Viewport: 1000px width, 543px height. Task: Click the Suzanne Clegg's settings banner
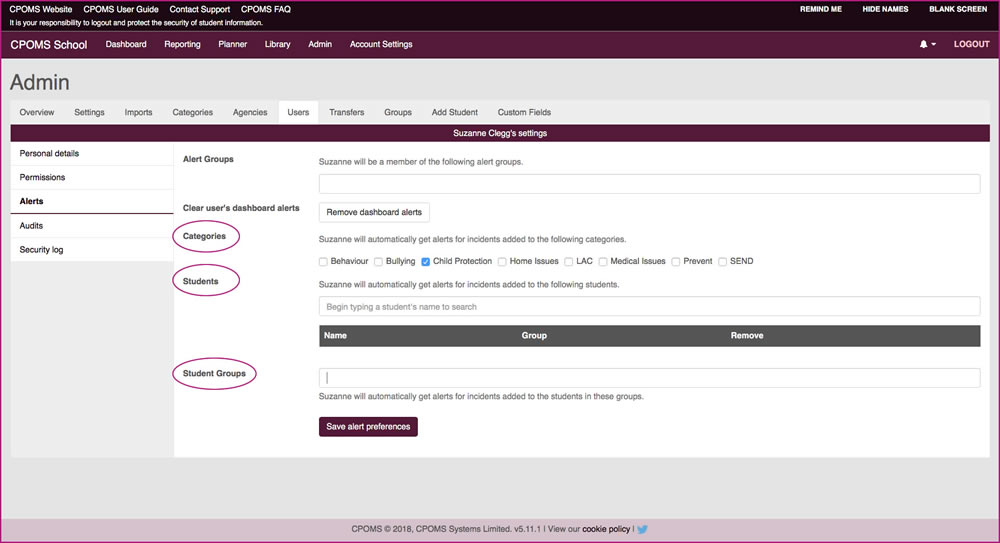click(x=500, y=133)
